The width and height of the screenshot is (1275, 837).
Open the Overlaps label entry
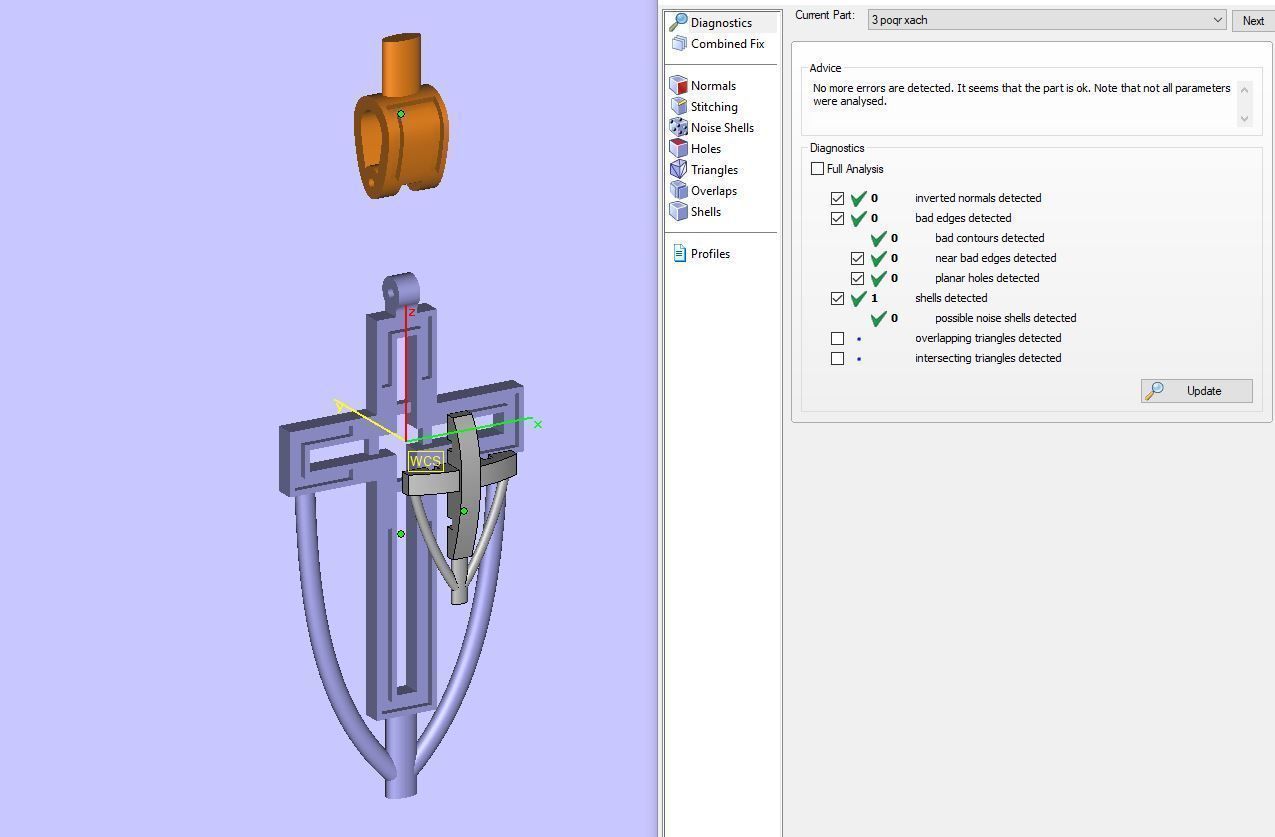click(713, 191)
